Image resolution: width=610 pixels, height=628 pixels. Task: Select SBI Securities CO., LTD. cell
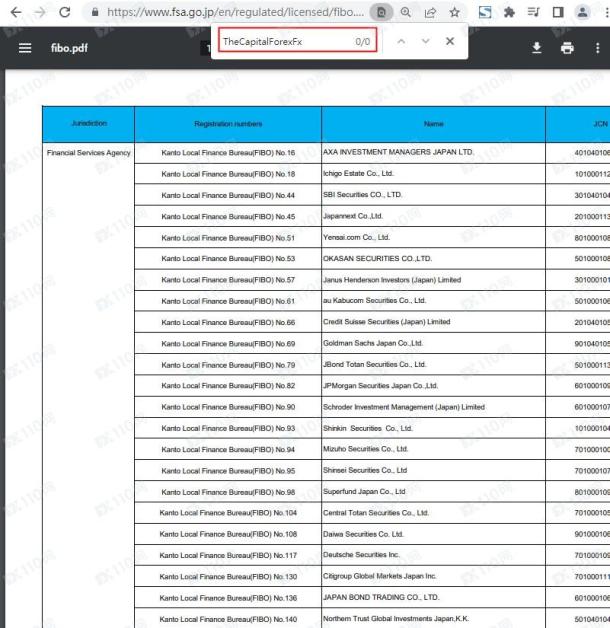pos(433,195)
